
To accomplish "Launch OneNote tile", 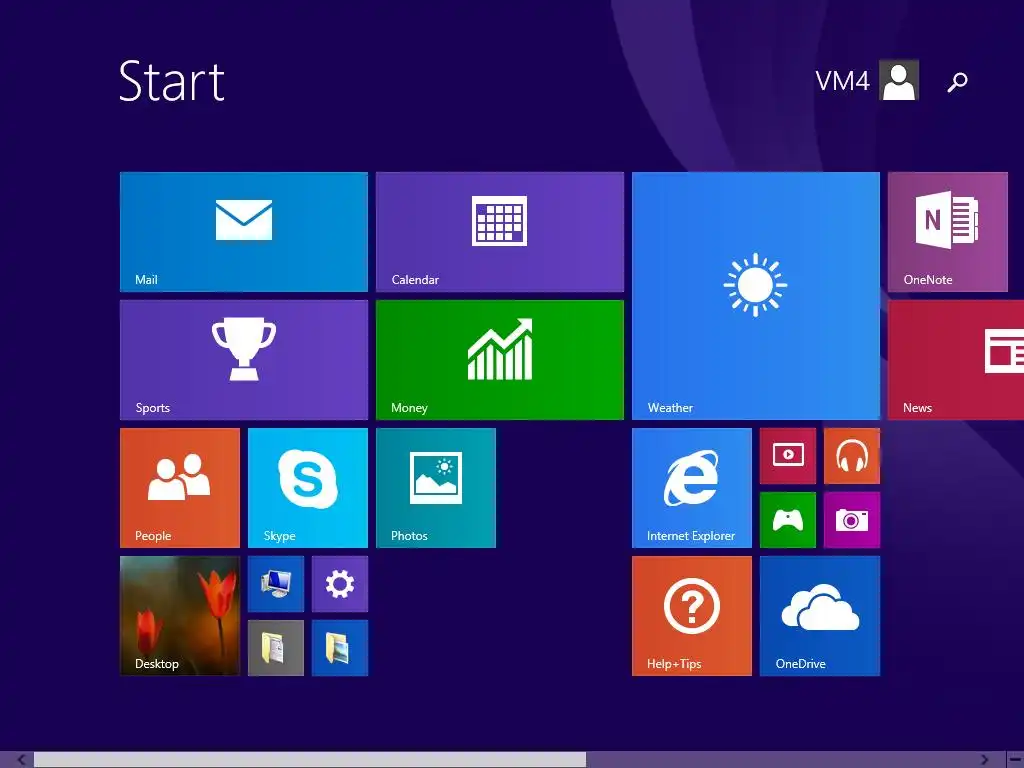I will [x=948, y=232].
